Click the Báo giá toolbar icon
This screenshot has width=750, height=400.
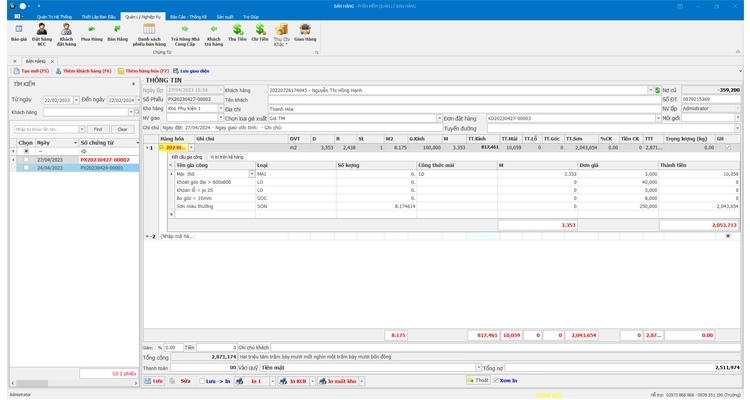[18, 30]
